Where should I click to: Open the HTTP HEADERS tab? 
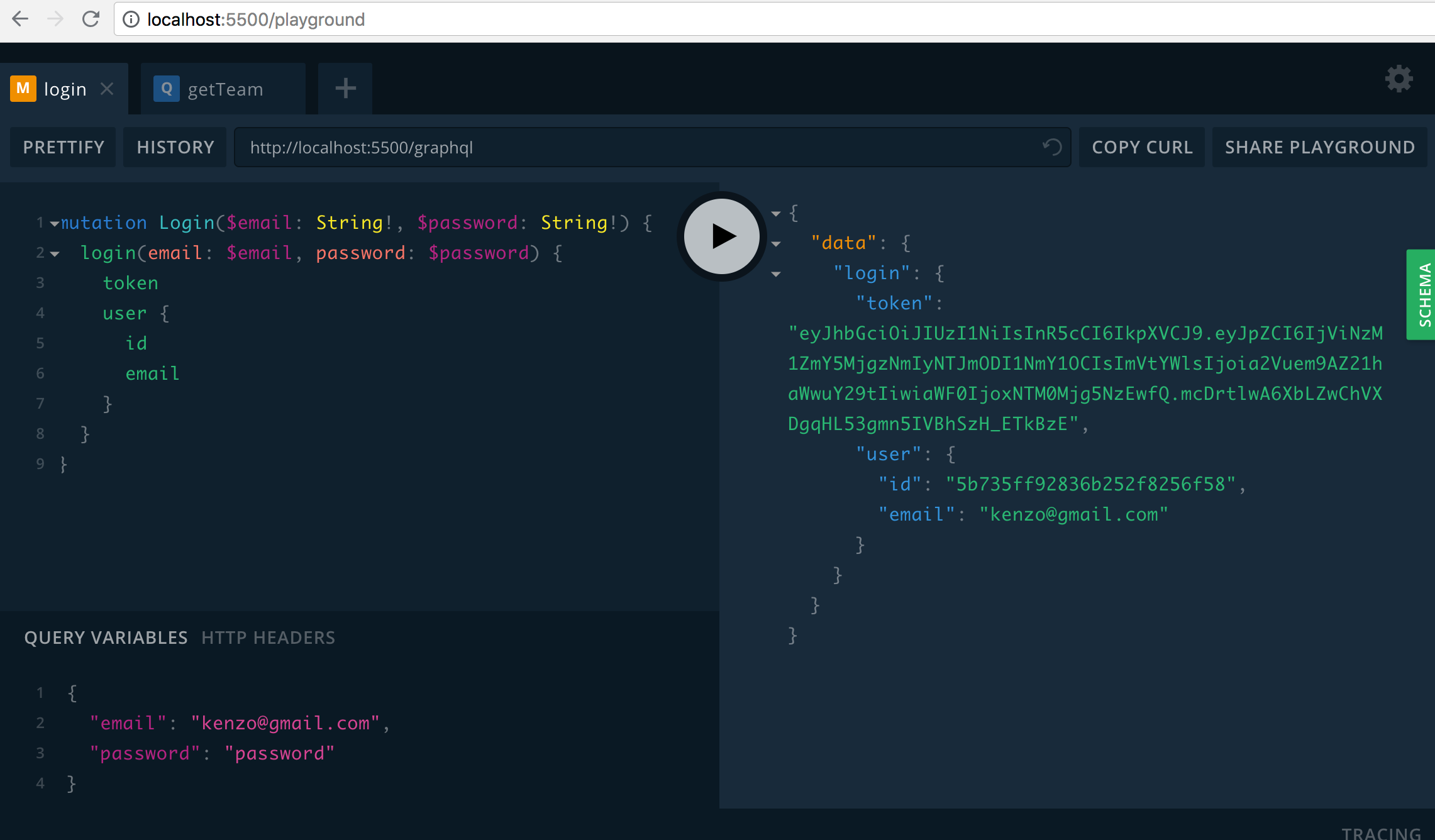point(269,638)
